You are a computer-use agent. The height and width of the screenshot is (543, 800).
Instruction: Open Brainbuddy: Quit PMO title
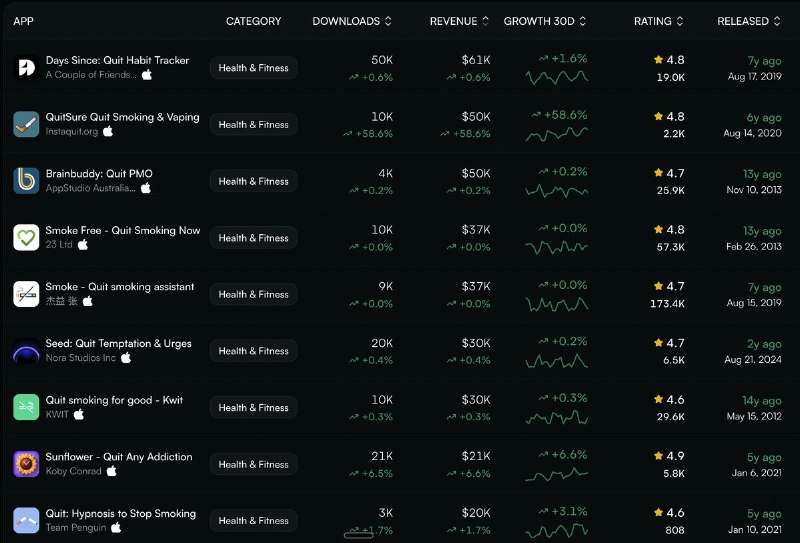pos(99,174)
